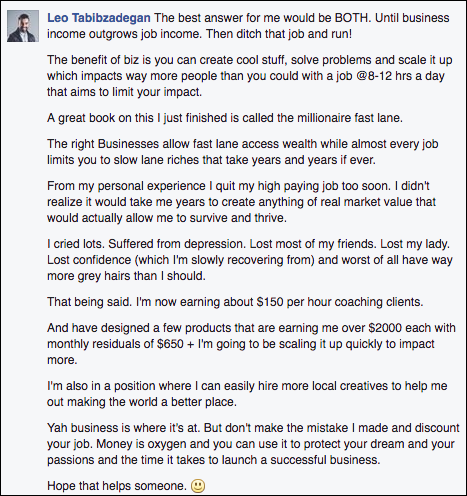The image size is (467, 496).
Task: Open the Leo Tabibzadegan name link
Action: click(x=99, y=18)
